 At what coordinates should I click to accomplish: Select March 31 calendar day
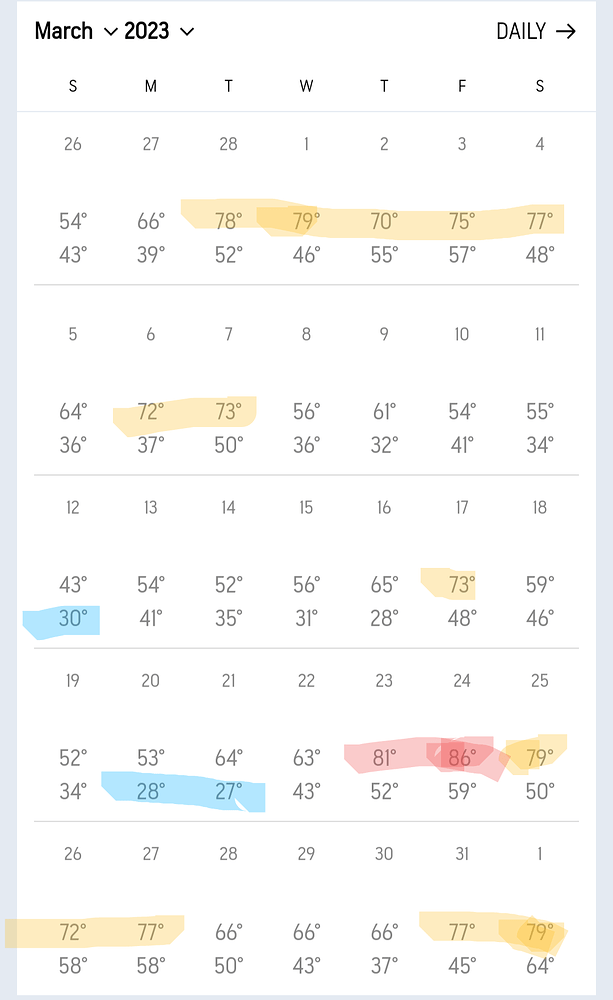[462, 910]
